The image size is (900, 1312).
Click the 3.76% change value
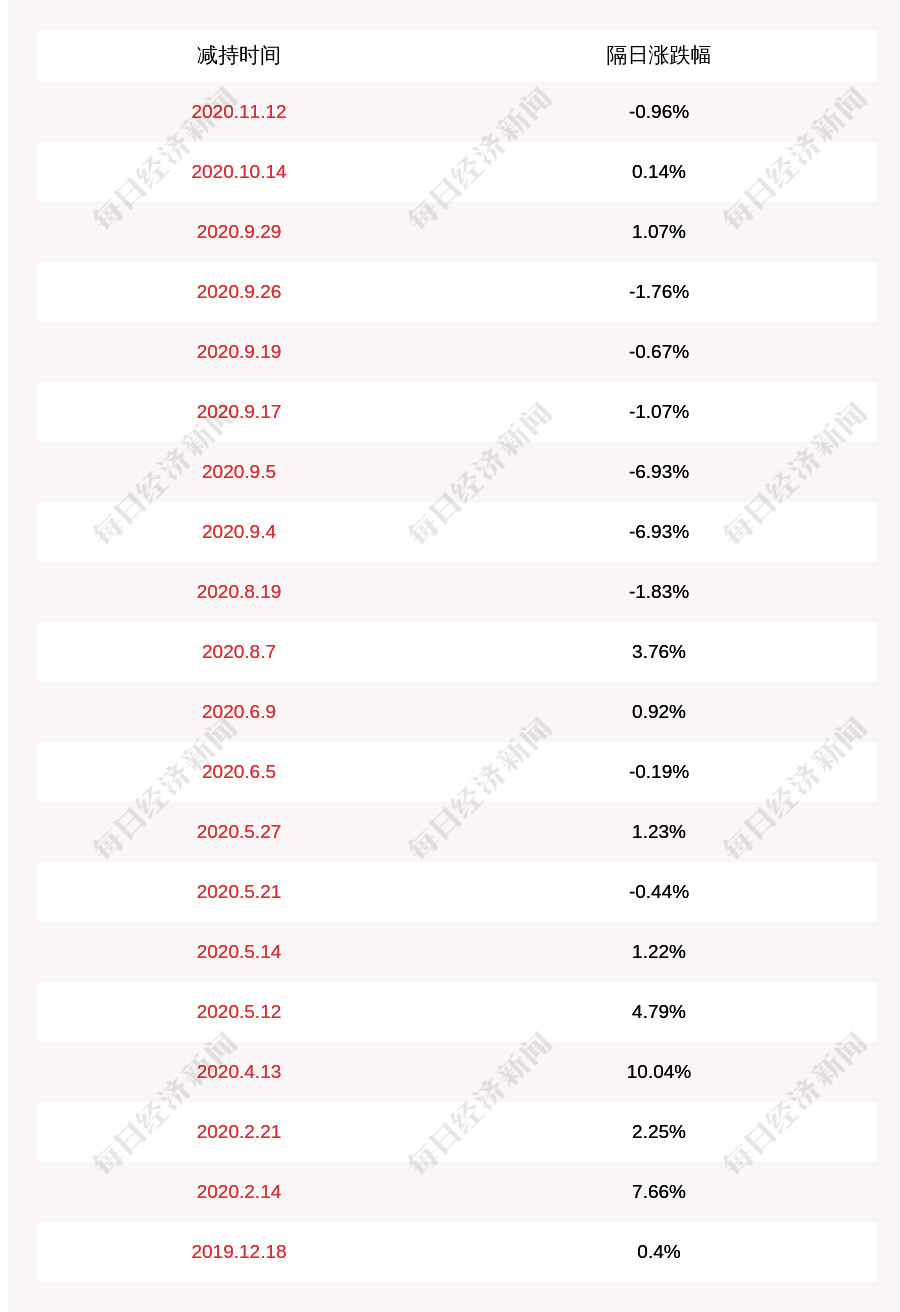659,651
